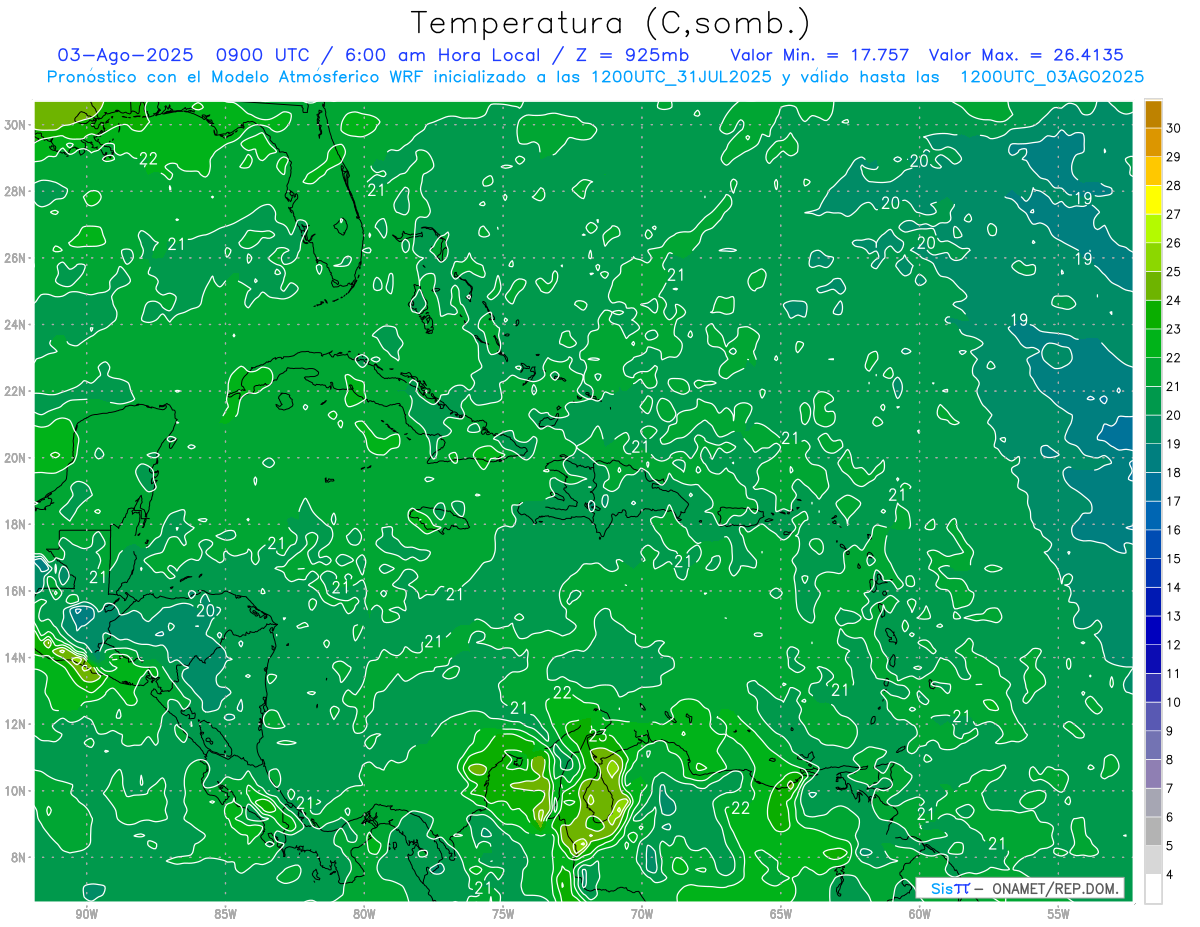Click the 30N latitude axis label
The width and height of the screenshot is (1200, 927).
(17, 125)
